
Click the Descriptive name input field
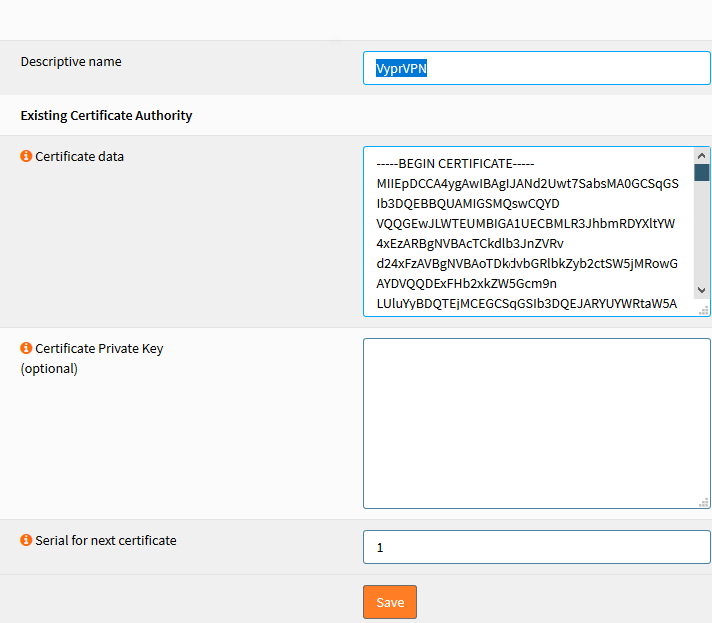(536, 68)
